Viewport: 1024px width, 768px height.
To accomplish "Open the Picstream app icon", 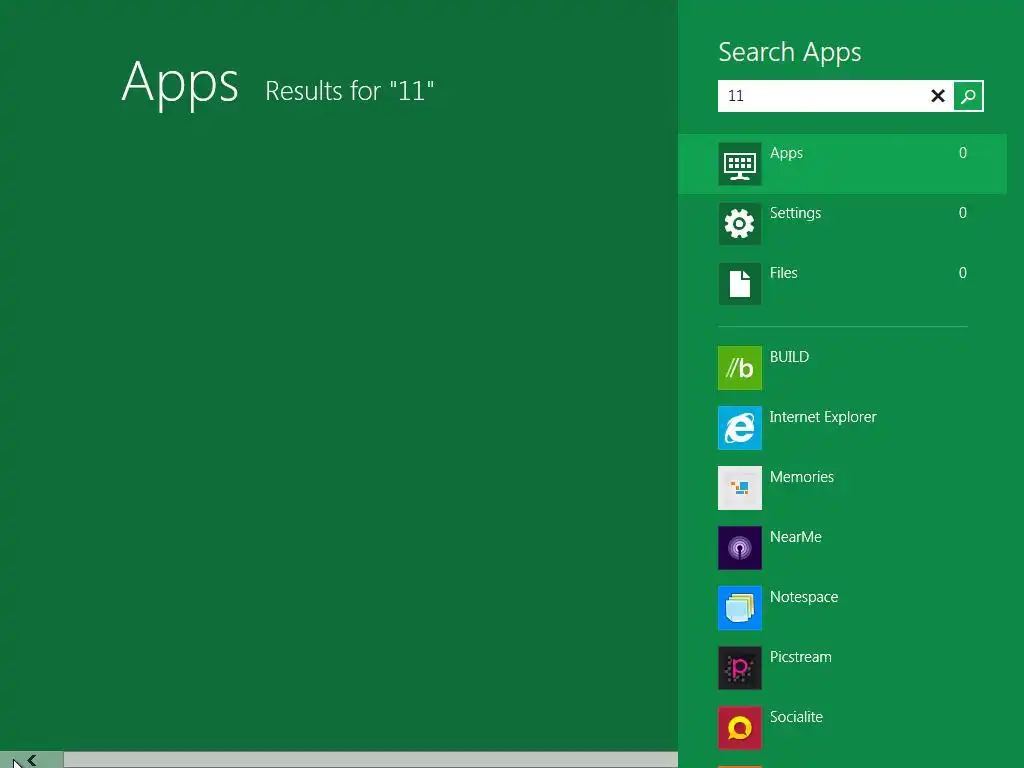I will coord(739,668).
